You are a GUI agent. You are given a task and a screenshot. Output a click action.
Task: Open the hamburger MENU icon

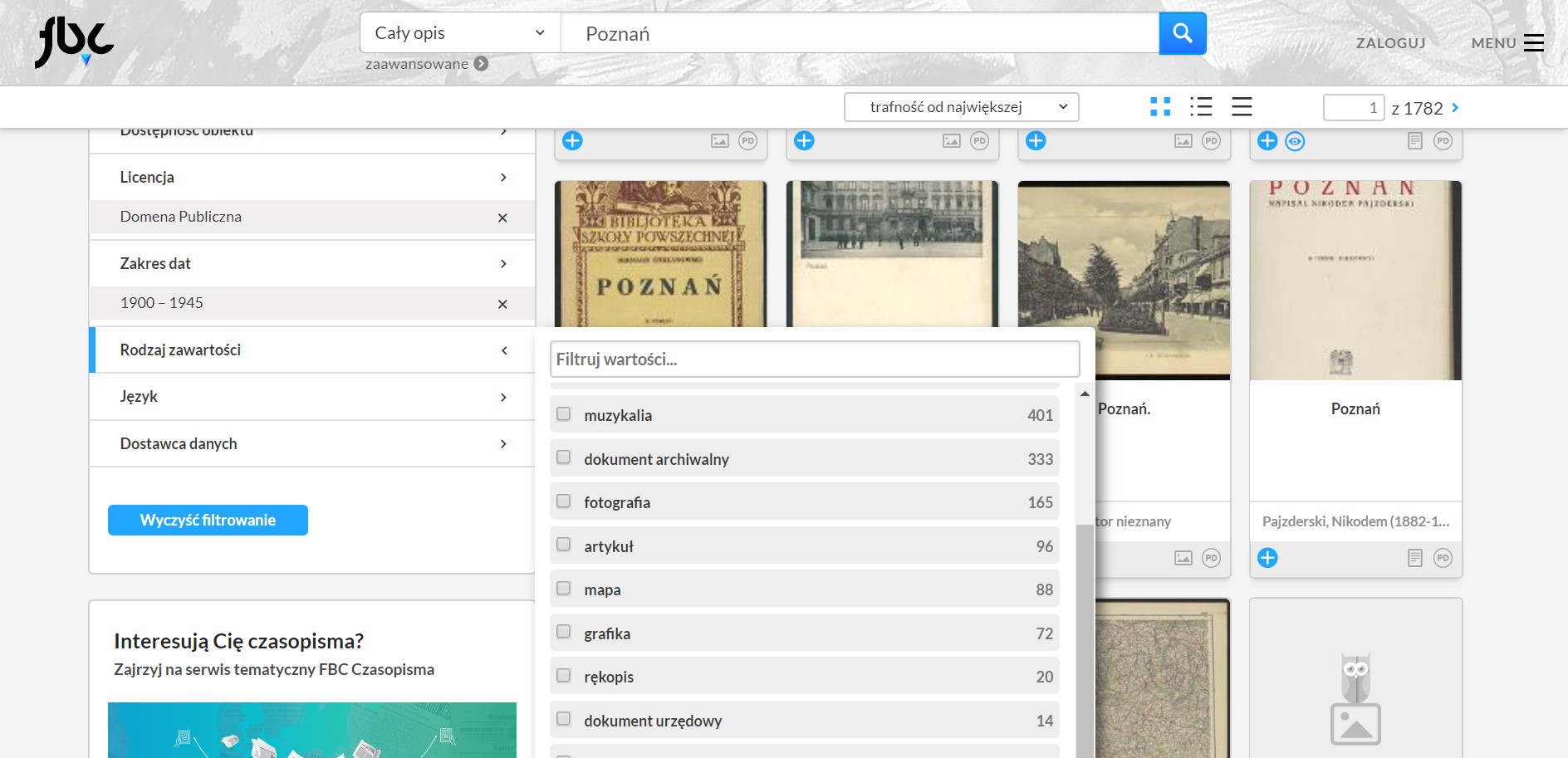1534,42
